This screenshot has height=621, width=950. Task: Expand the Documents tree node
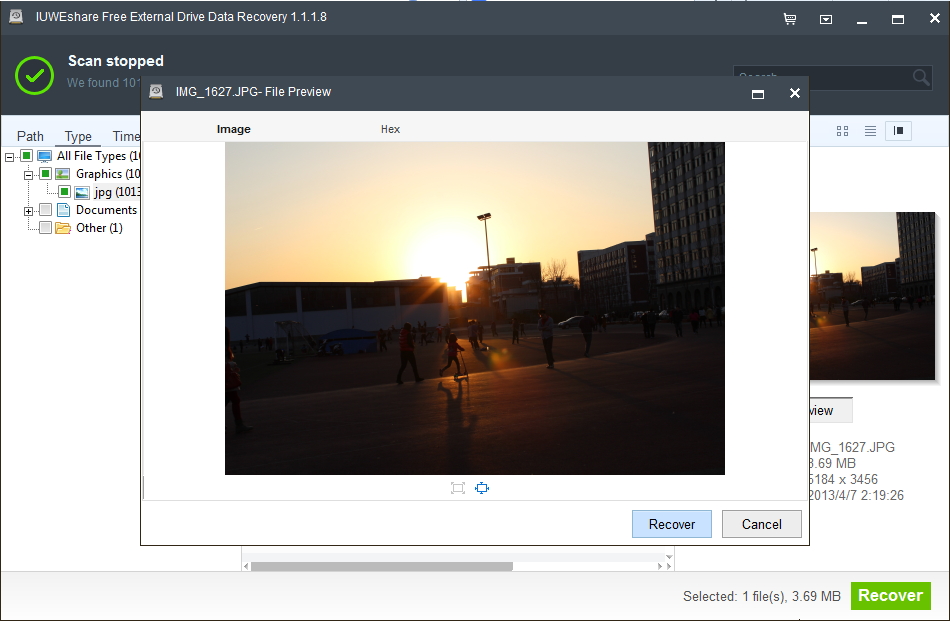pos(28,211)
